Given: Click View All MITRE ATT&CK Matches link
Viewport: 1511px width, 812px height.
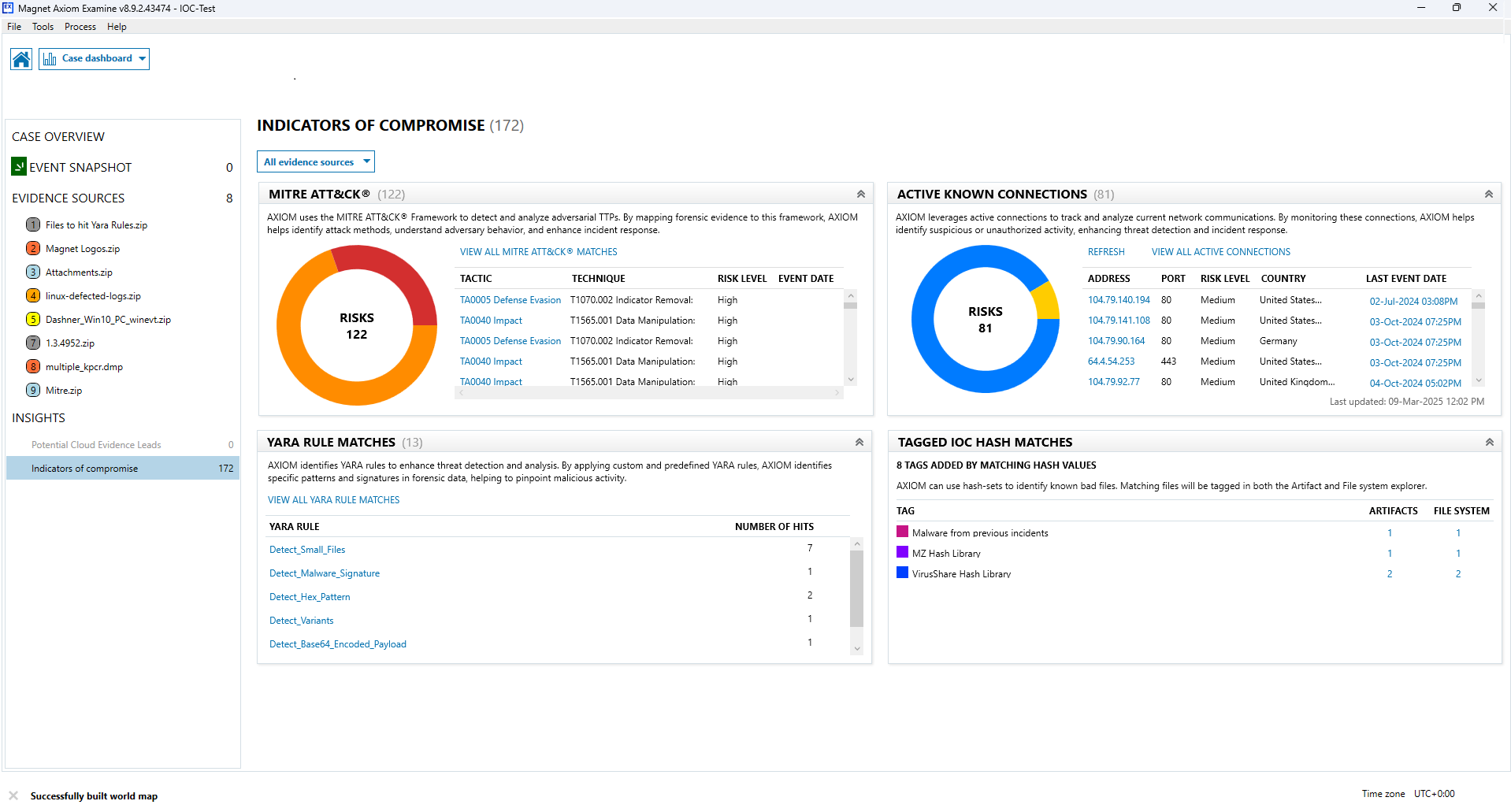Looking at the screenshot, I should click(538, 252).
